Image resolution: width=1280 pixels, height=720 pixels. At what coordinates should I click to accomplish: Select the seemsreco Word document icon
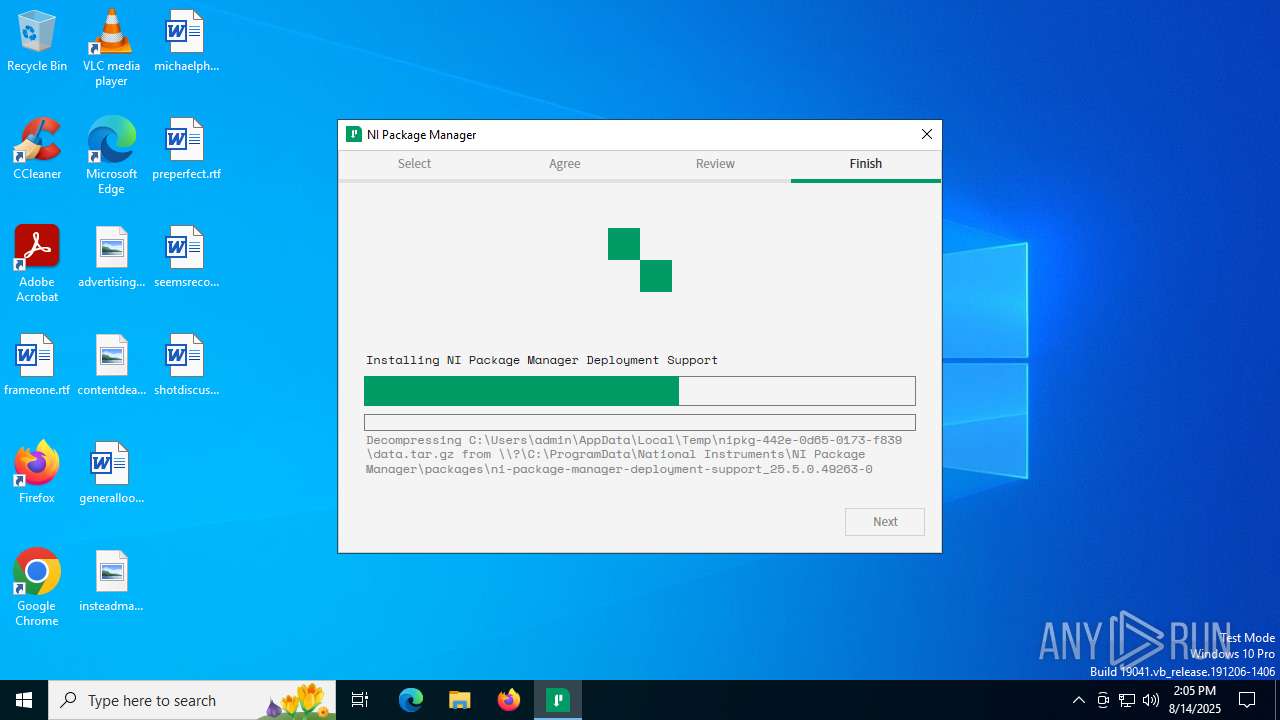point(186,258)
